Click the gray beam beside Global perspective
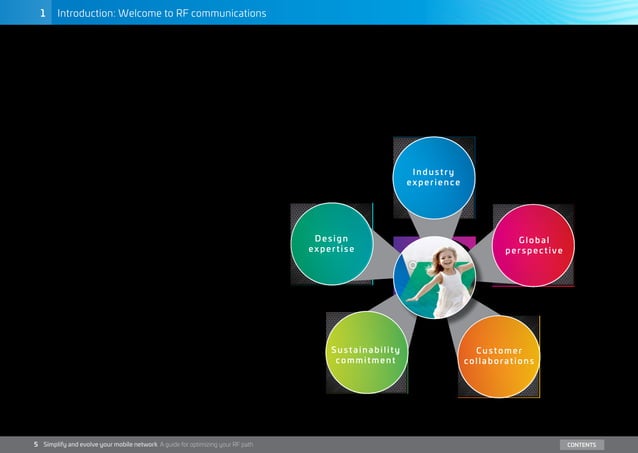 pyautogui.click(x=484, y=260)
